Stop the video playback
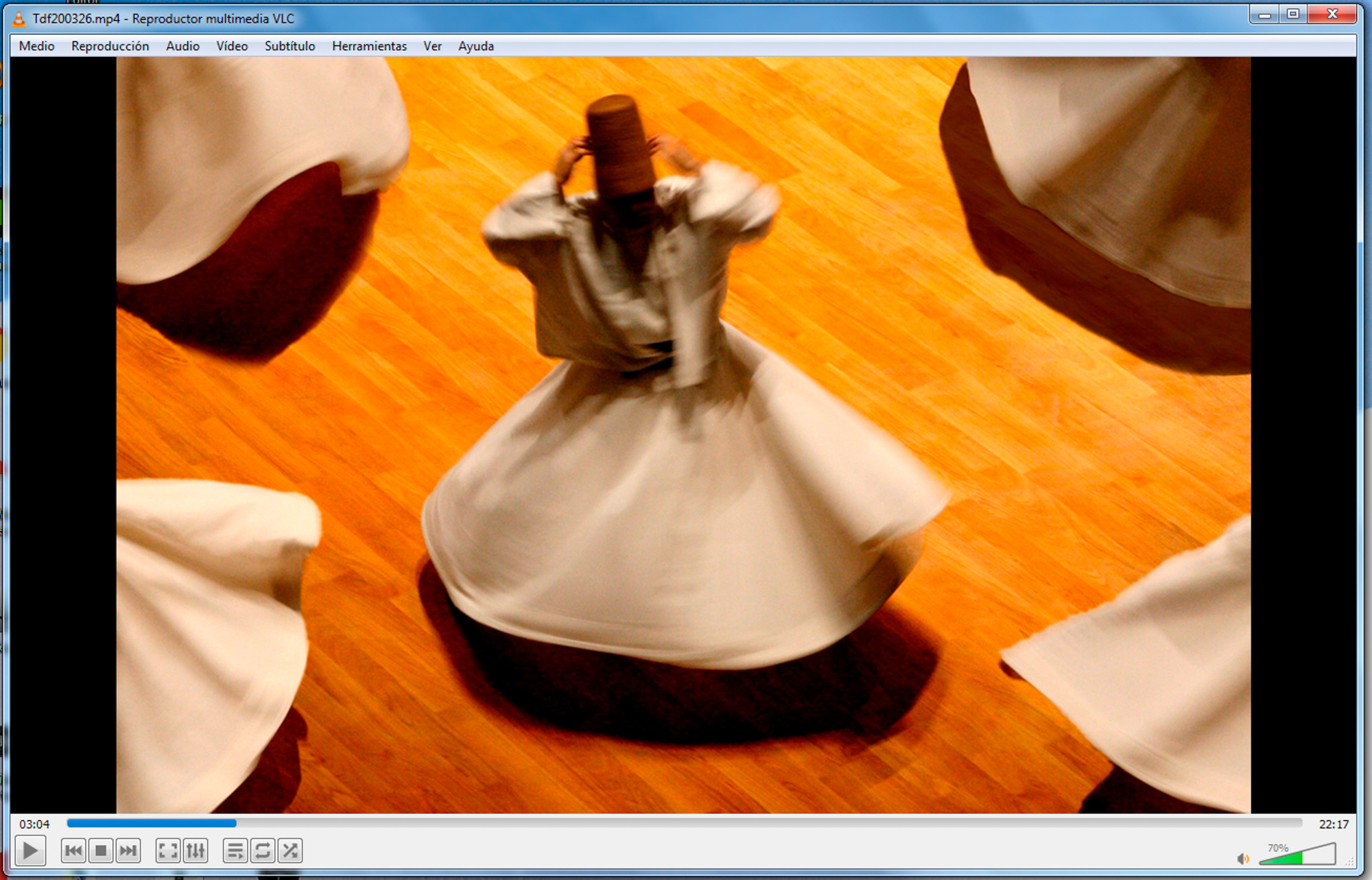 100,851
